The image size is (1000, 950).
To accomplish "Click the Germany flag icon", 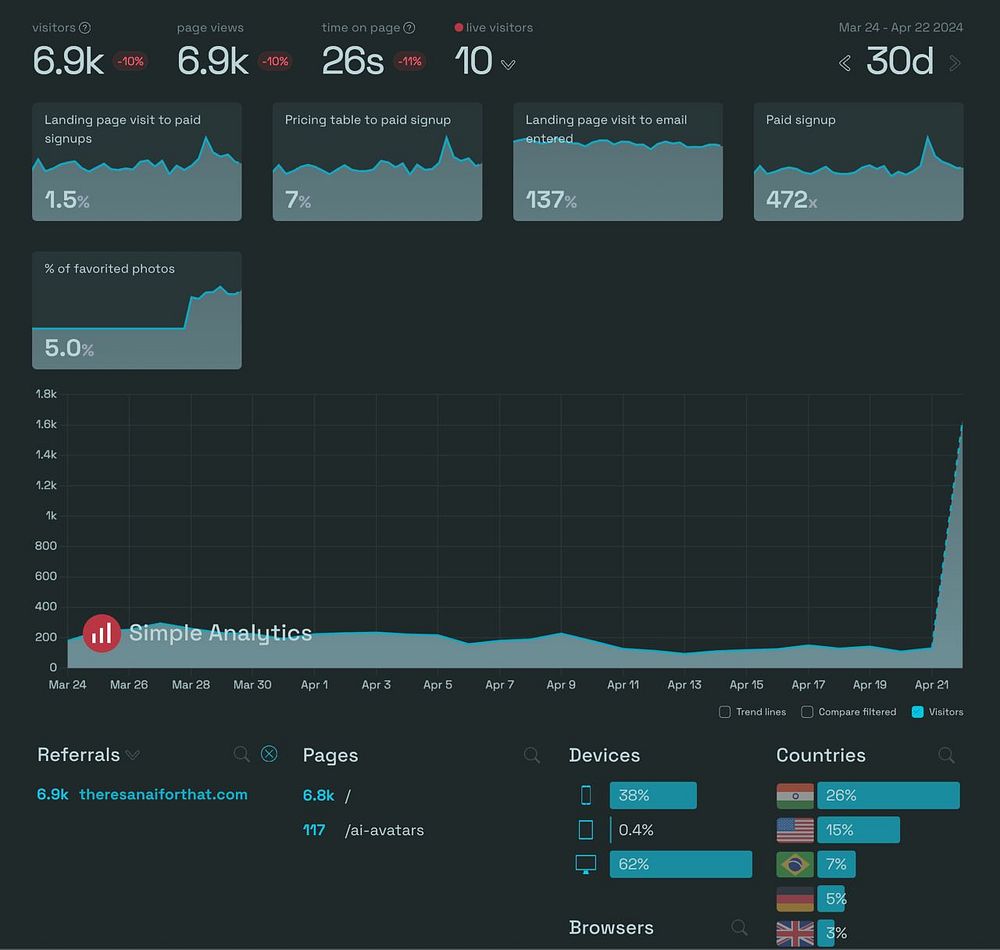I will click(795, 899).
